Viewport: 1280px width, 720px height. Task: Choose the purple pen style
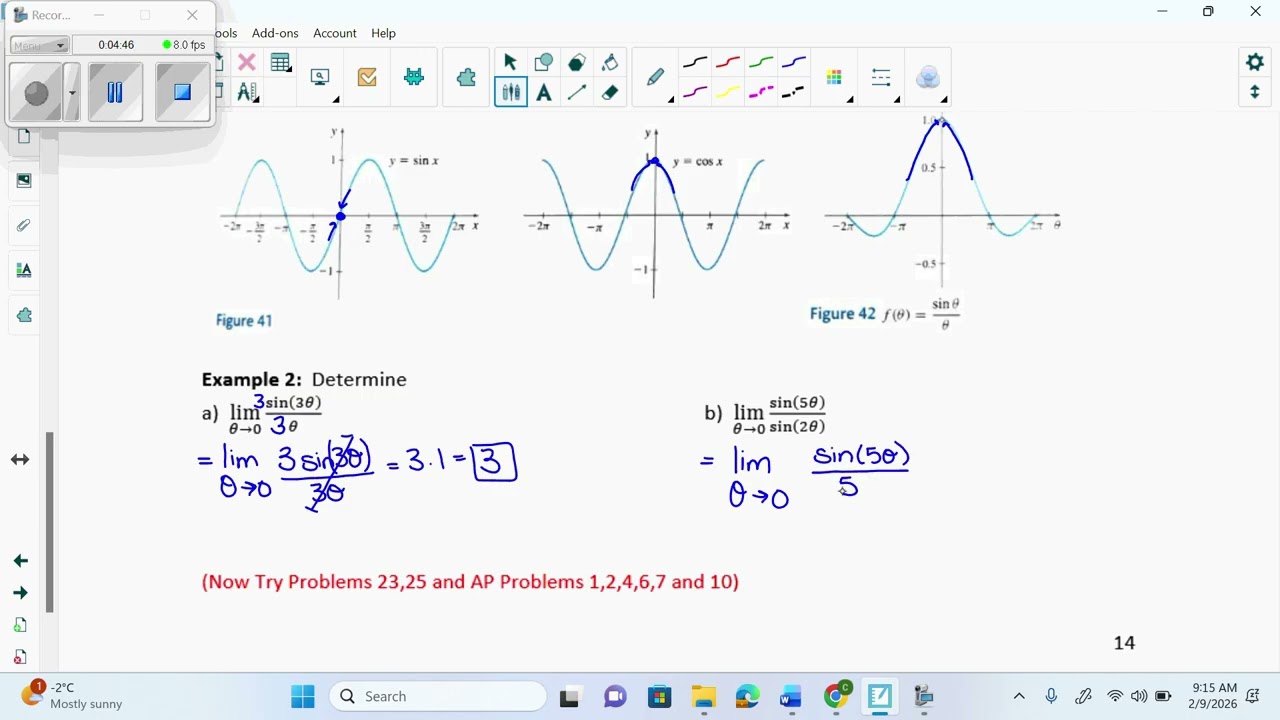[694, 92]
